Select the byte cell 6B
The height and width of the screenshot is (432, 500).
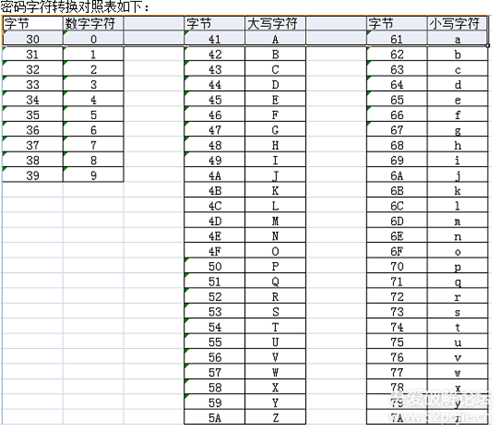coord(397,190)
